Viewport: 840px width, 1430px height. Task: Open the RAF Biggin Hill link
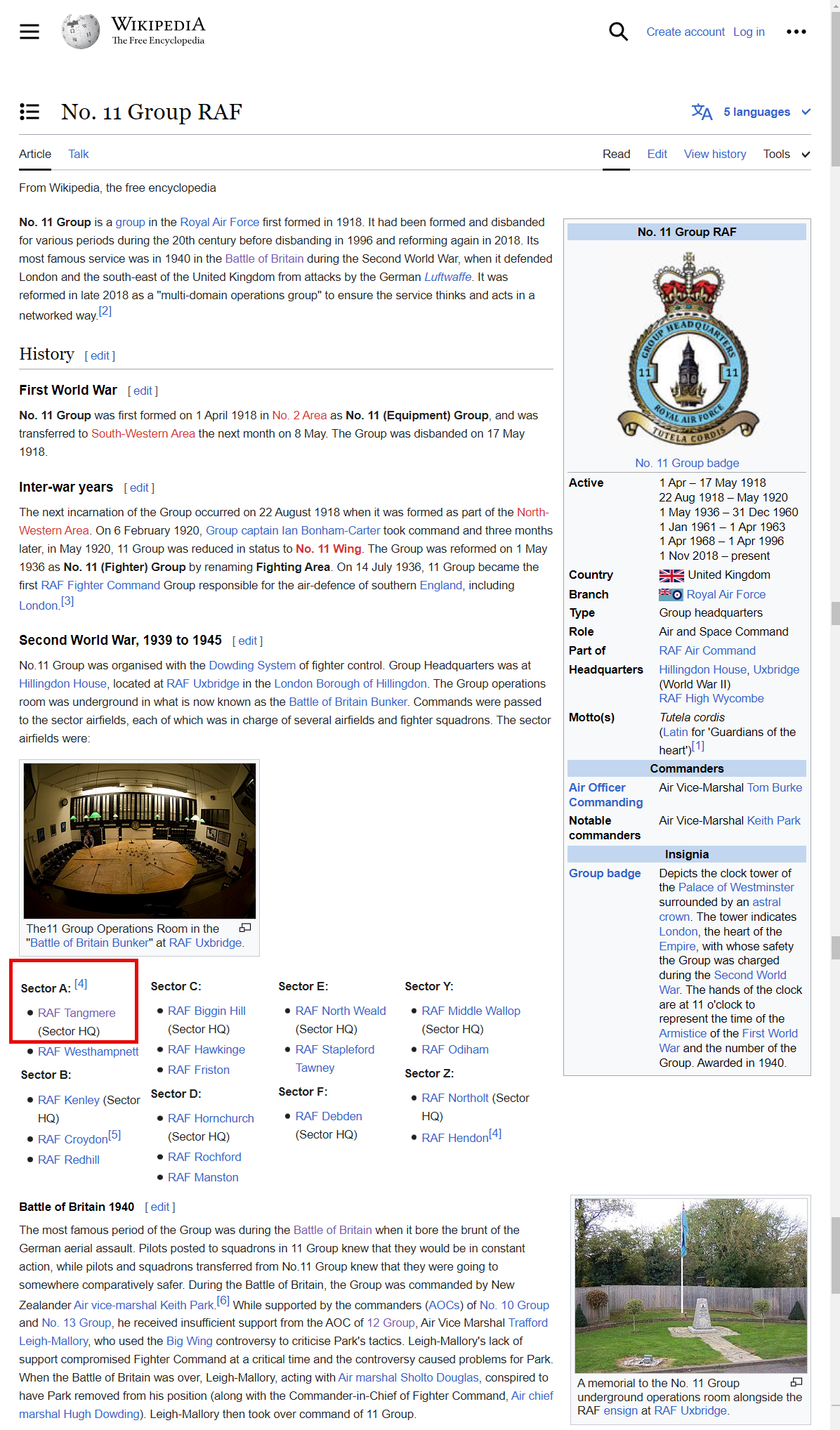tap(206, 1011)
